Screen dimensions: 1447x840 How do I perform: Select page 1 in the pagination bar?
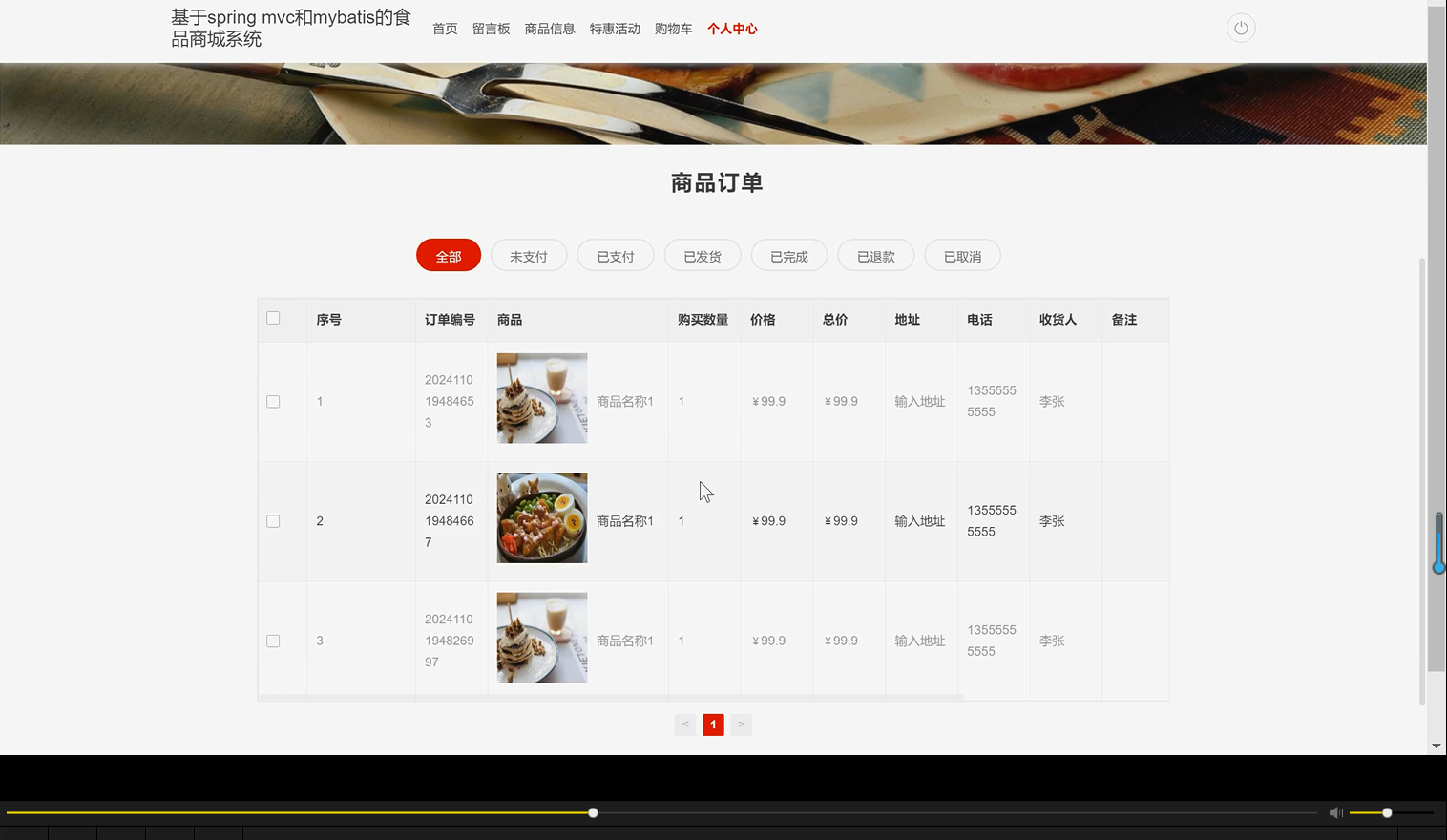click(713, 724)
